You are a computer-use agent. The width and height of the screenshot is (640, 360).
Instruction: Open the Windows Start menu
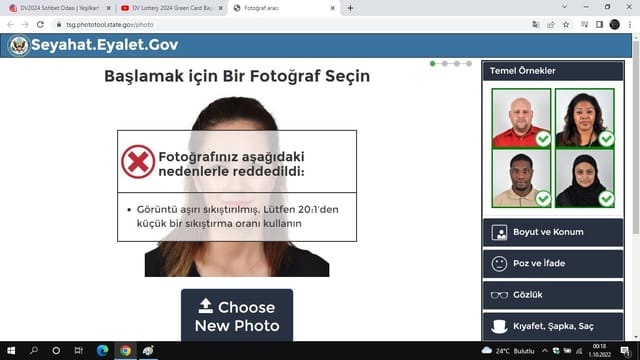pyautogui.click(x=11, y=351)
